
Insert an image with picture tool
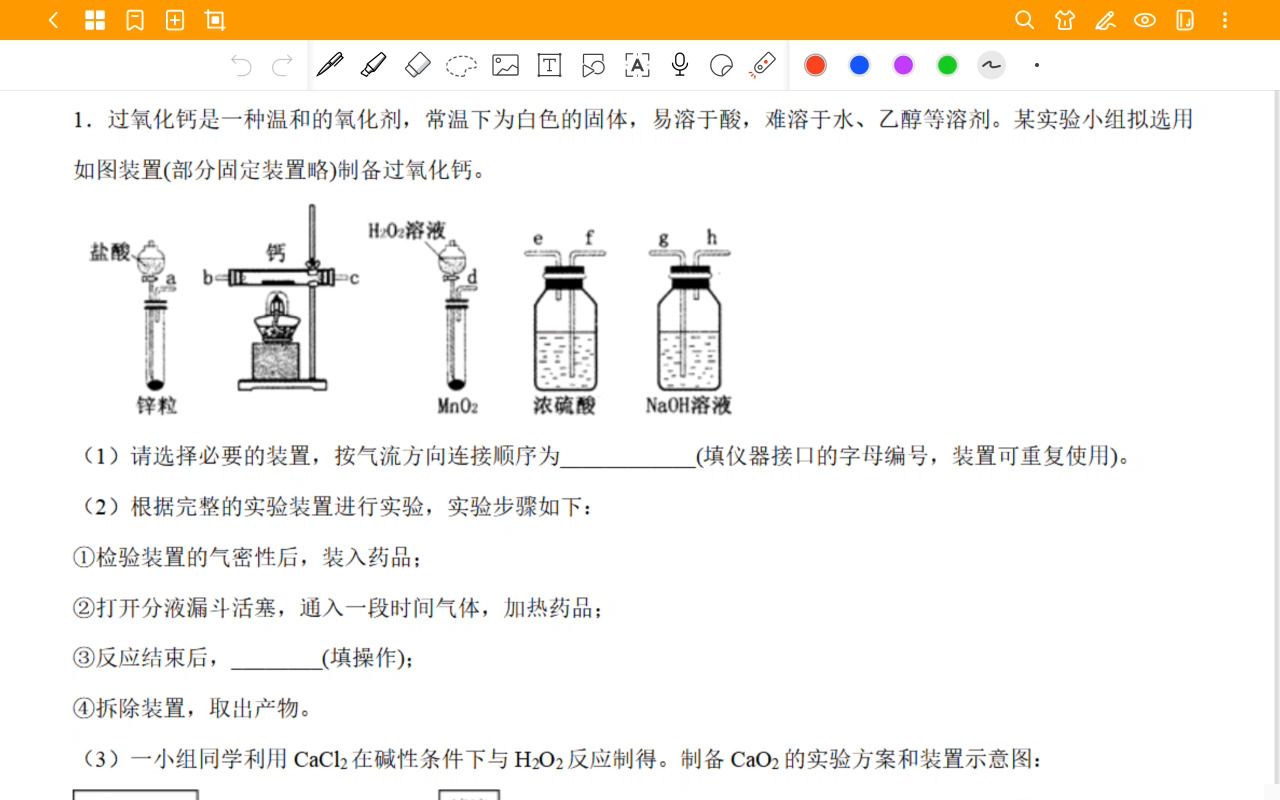[x=505, y=66]
